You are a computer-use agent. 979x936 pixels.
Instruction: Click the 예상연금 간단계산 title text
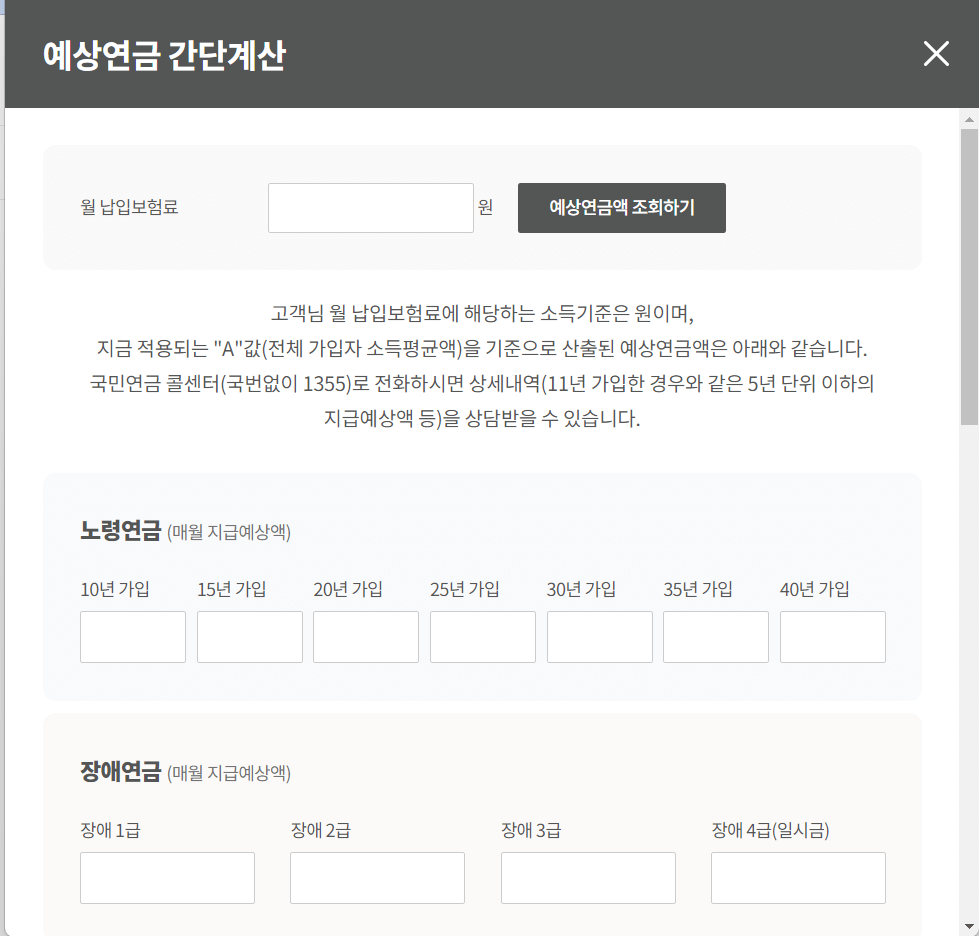coord(164,55)
